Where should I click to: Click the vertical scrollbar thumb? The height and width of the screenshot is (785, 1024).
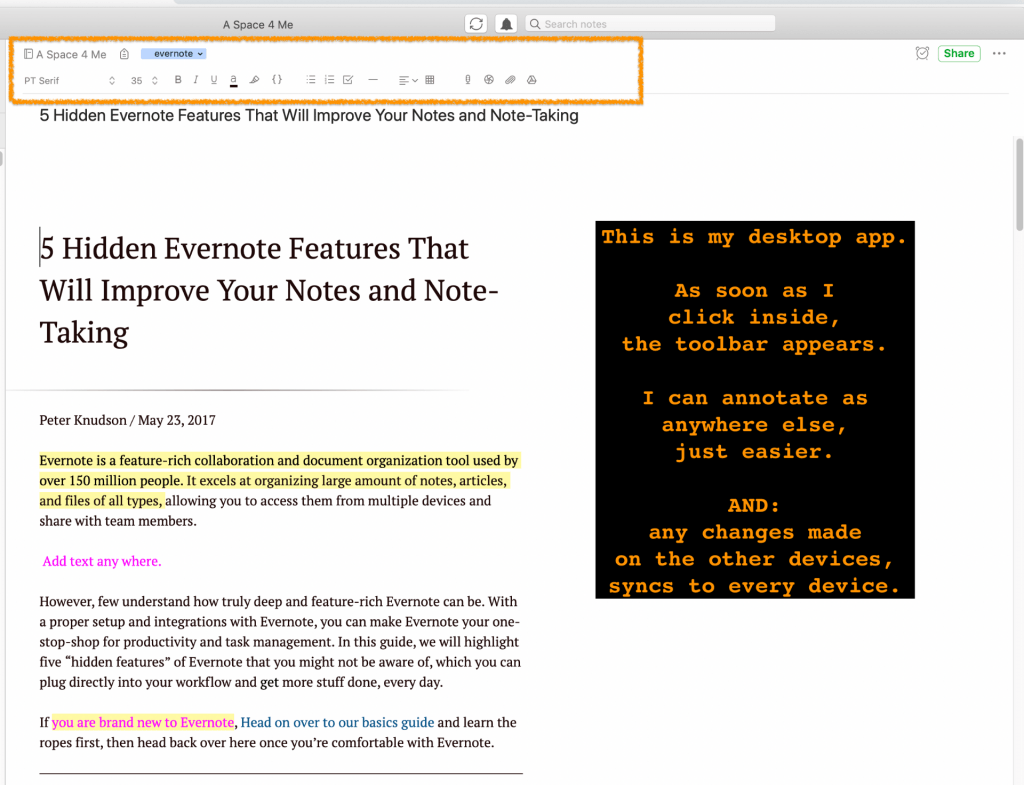pyautogui.click(x=1019, y=184)
